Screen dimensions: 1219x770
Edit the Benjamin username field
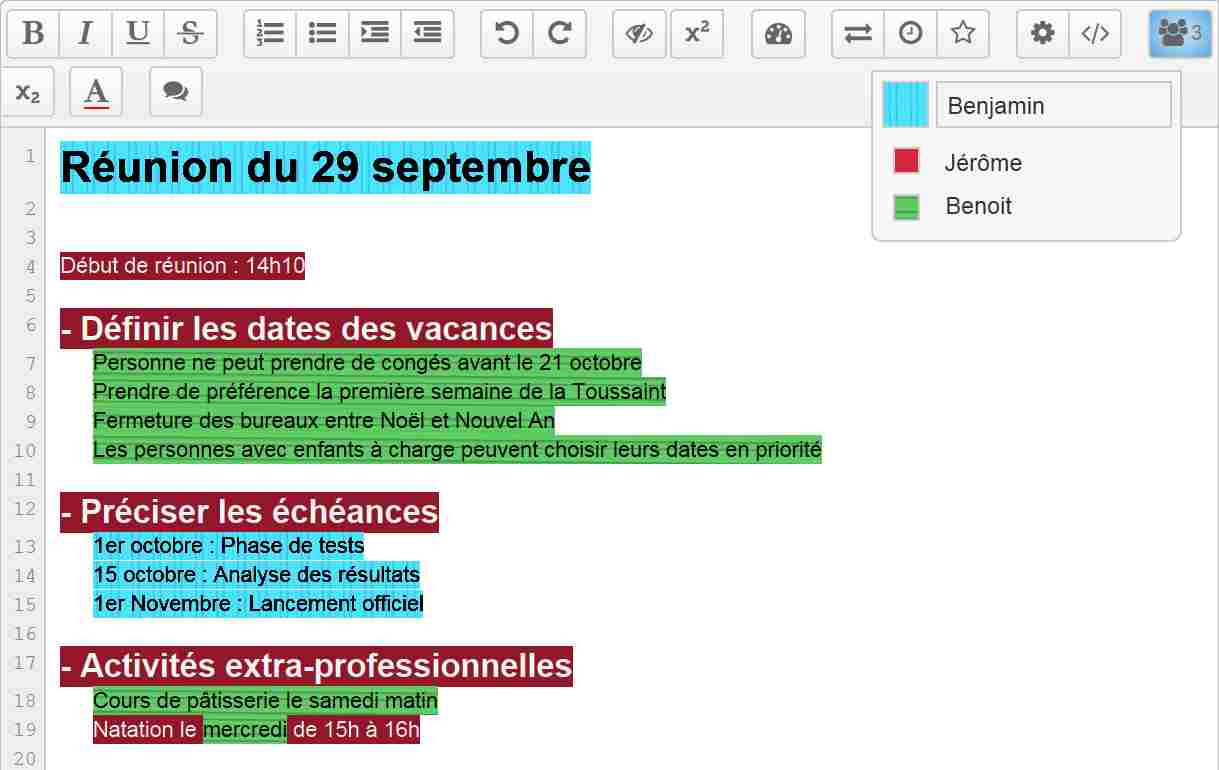click(1053, 105)
